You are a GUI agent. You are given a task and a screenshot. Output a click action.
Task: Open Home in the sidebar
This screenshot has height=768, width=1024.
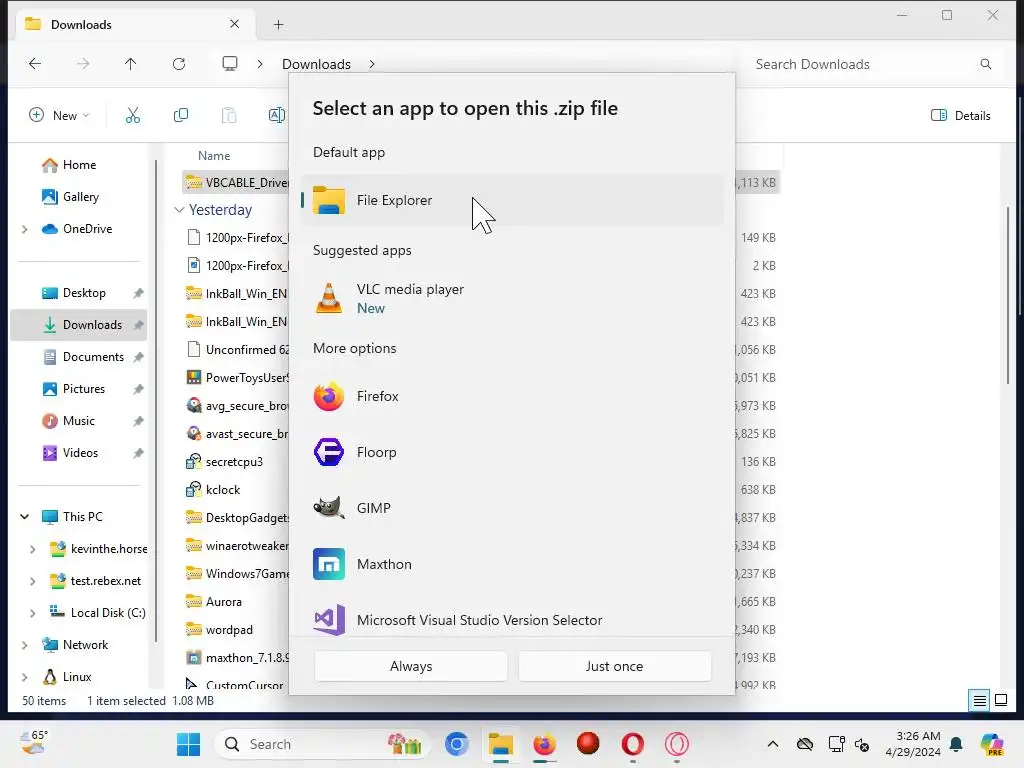[x=79, y=165]
